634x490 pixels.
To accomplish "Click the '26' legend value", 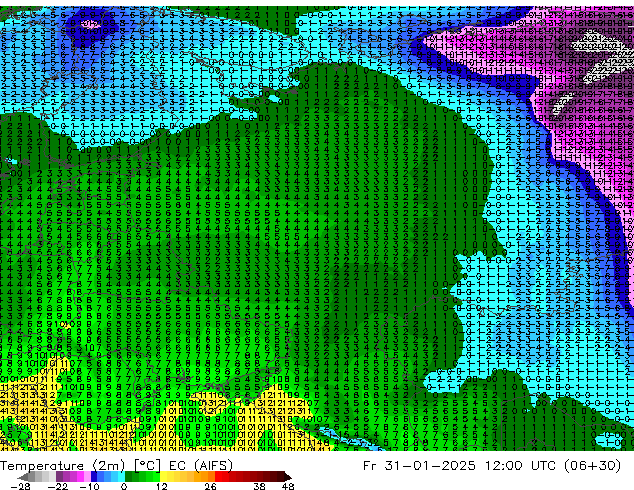I will point(210,486).
